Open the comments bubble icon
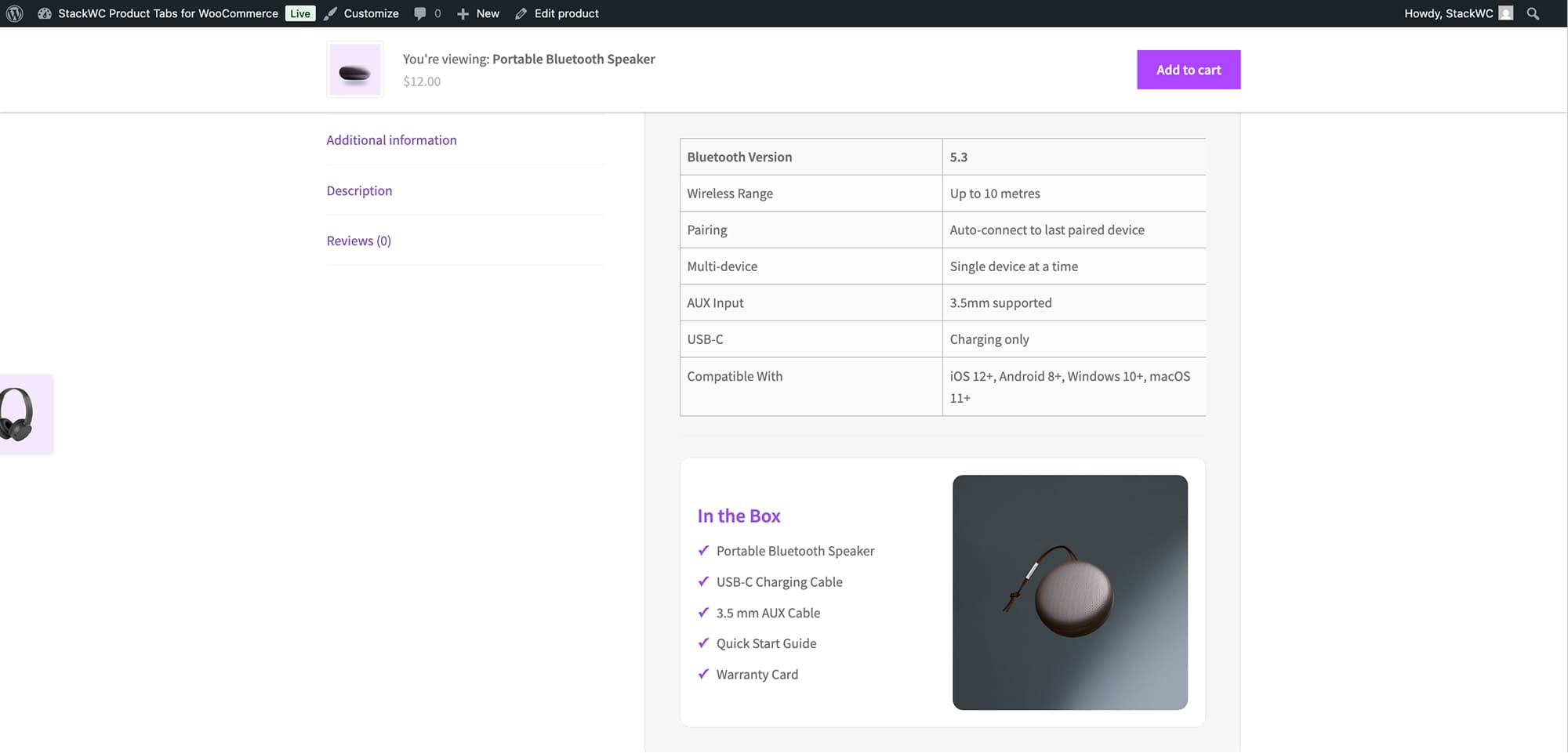 click(420, 13)
